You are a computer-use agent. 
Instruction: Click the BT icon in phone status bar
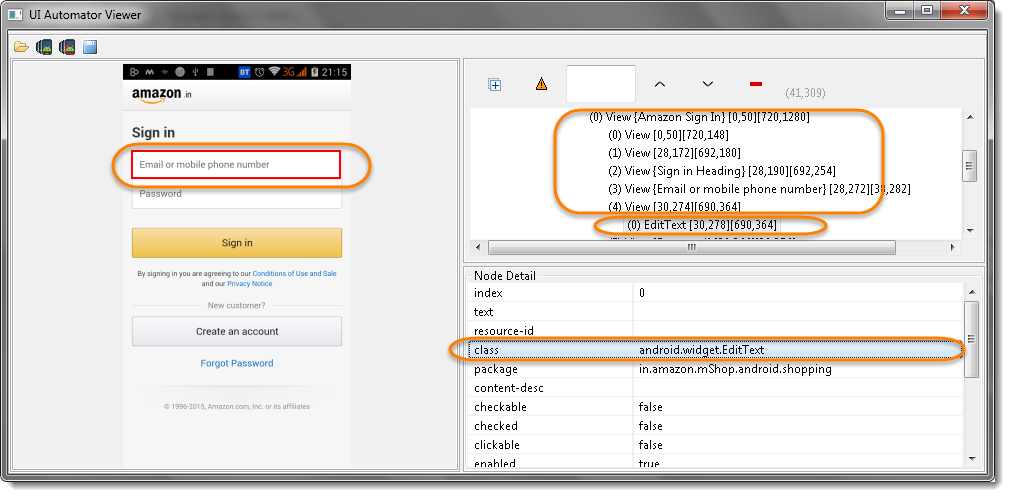pyautogui.click(x=244, y=72)
